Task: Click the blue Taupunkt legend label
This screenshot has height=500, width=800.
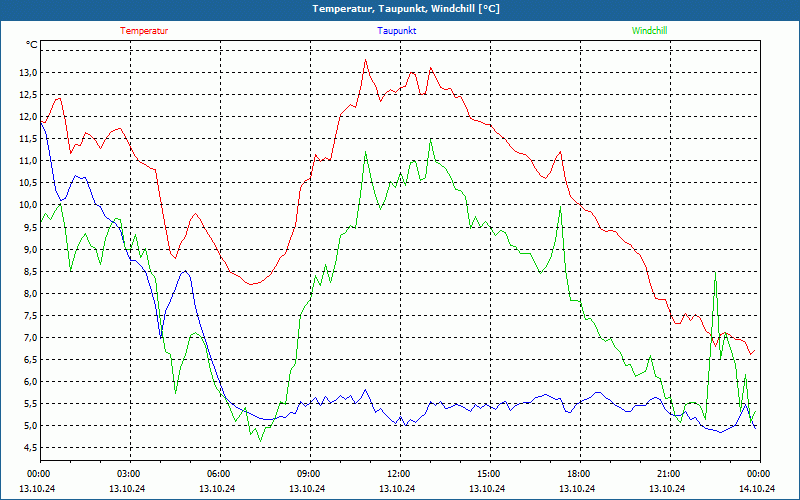Action: (396, 31)
